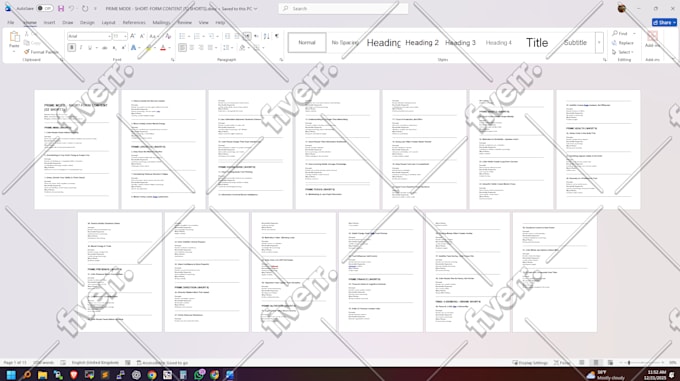This screenshot has height=381, width=680.
Task: Click Find in Editing group
Action: (x=620, y=33)
